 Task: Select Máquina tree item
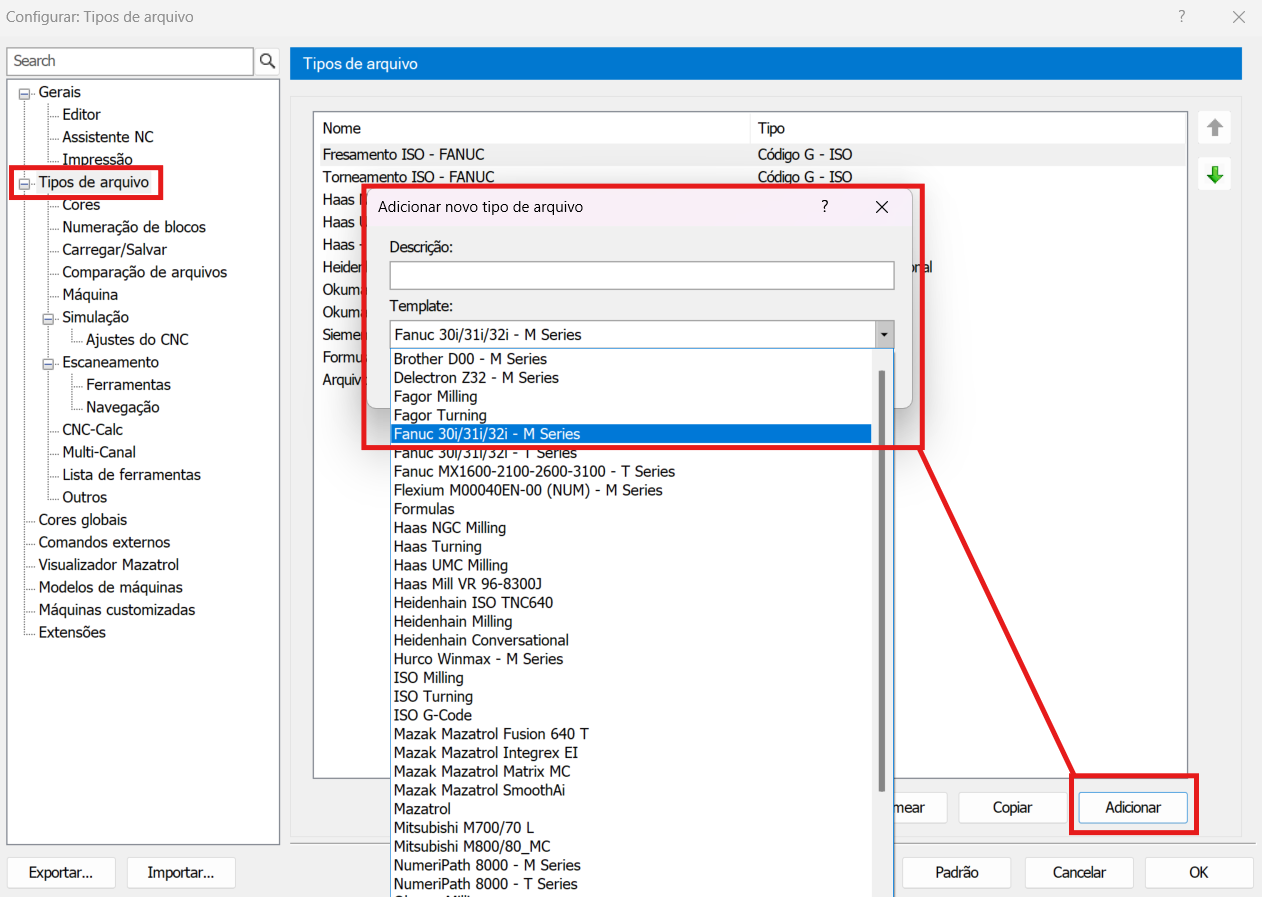click(90, 295)
